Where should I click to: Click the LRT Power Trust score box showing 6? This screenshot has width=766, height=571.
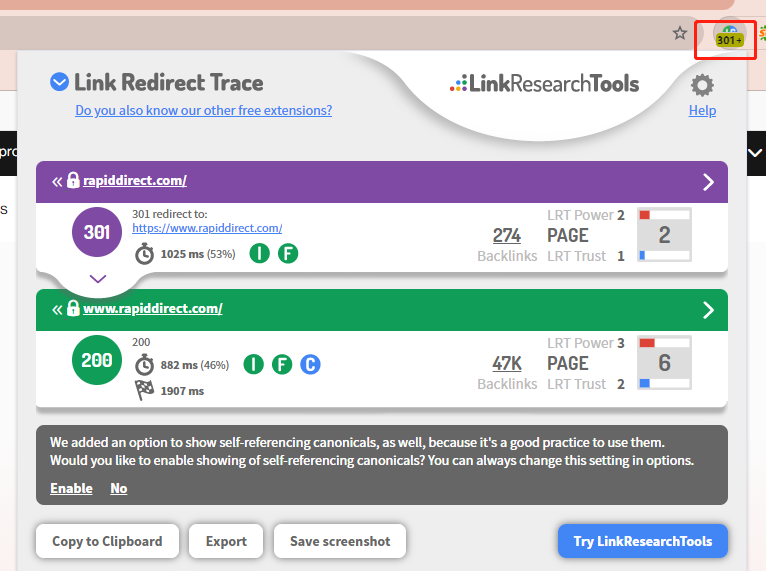664,363
